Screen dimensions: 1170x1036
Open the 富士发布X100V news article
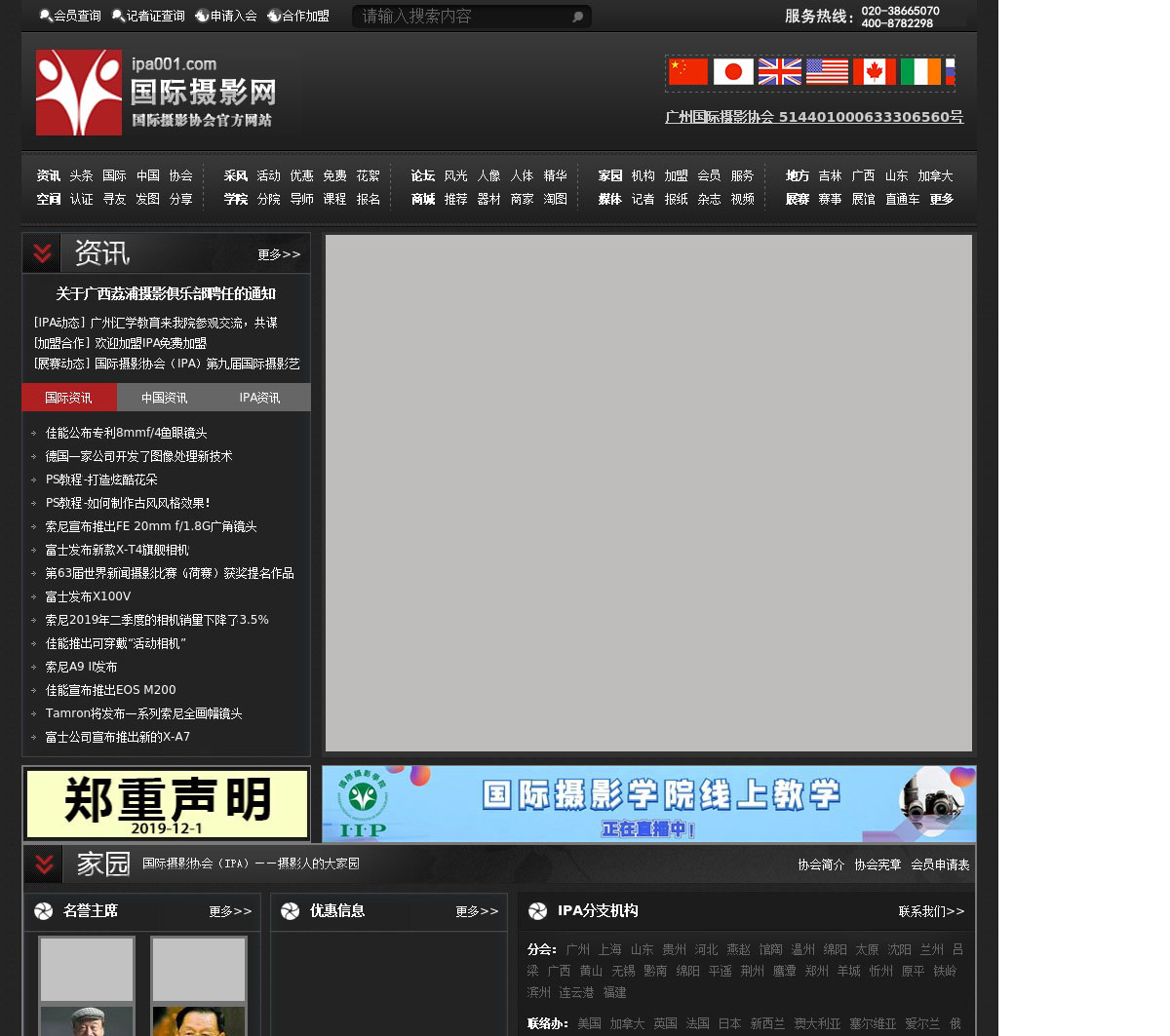coord(88,596)
